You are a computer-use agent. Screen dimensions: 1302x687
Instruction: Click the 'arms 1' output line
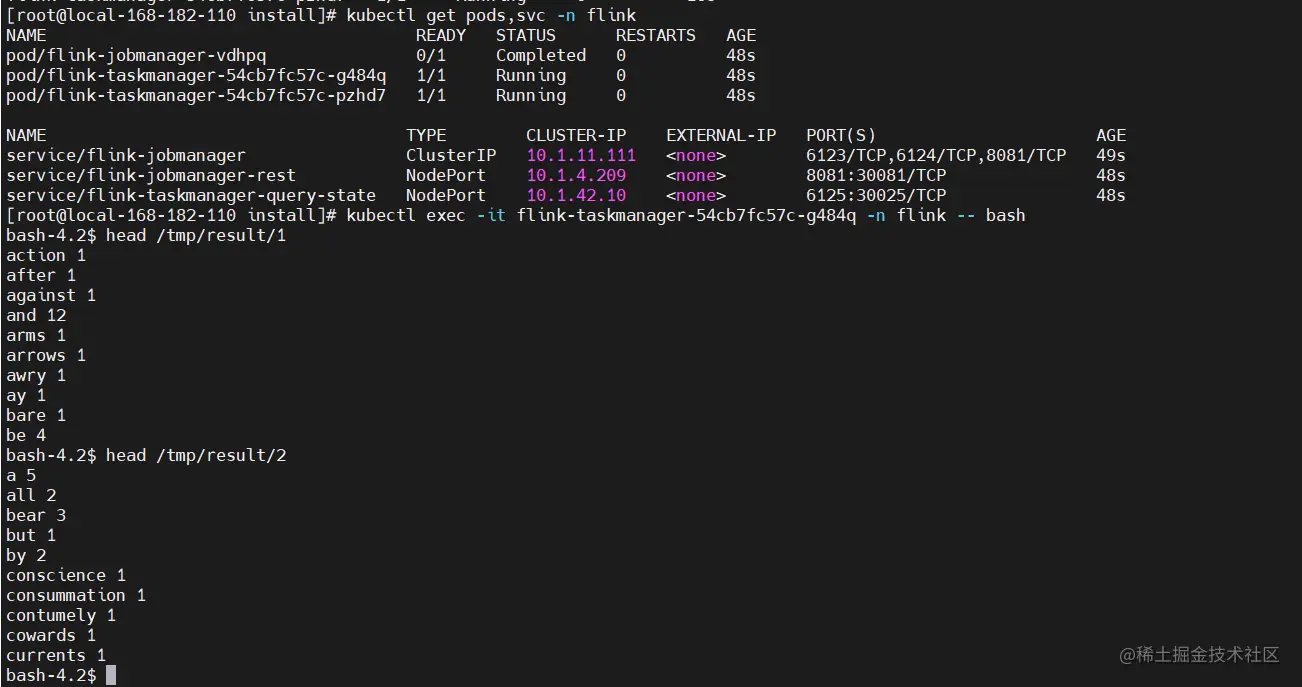(x=36, y=336)
